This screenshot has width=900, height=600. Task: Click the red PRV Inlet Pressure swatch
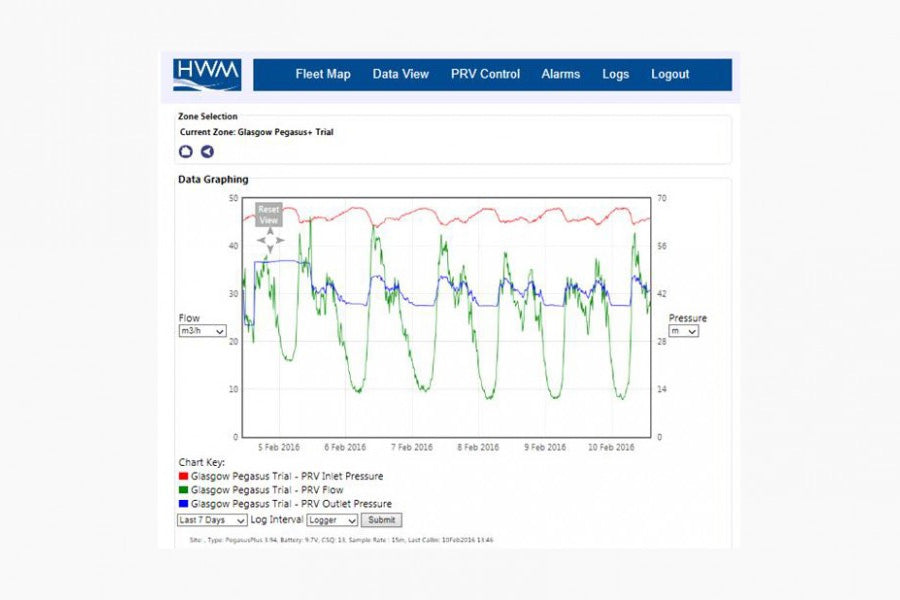183,476
